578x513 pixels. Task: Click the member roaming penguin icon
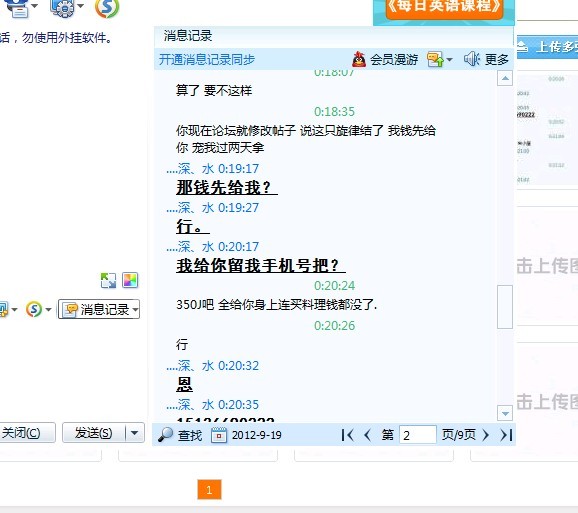coord(359,59)
